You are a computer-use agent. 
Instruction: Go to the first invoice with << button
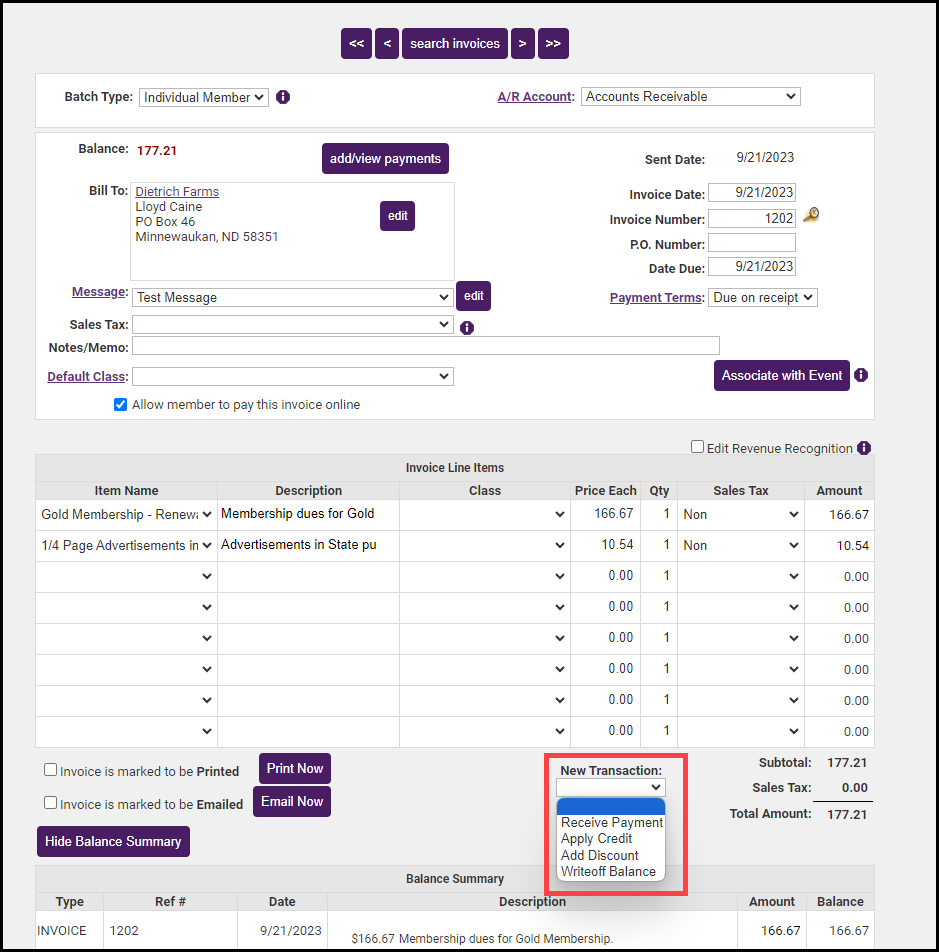tap(356, 44)
